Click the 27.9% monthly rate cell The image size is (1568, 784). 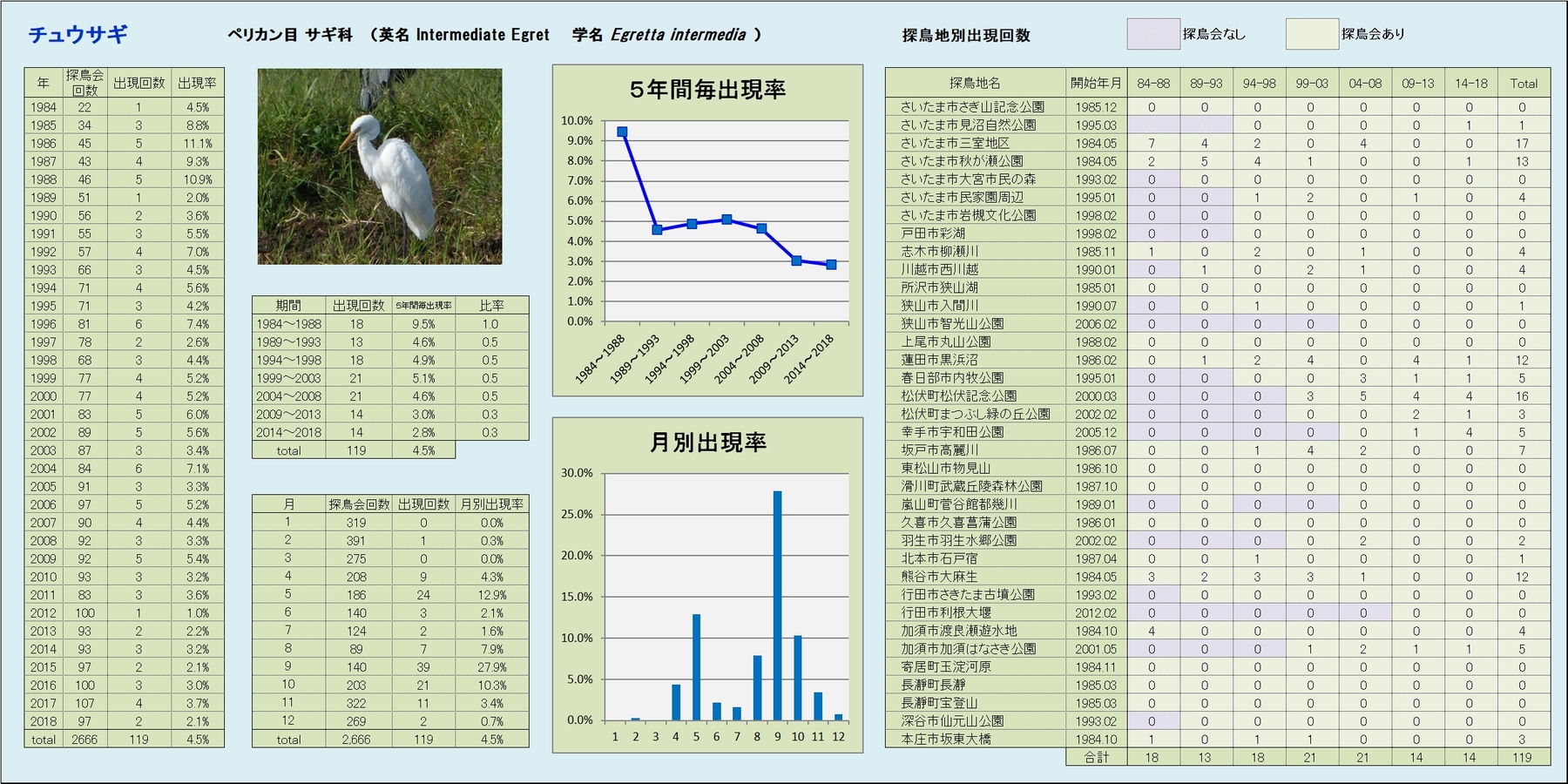click(491, 667)
